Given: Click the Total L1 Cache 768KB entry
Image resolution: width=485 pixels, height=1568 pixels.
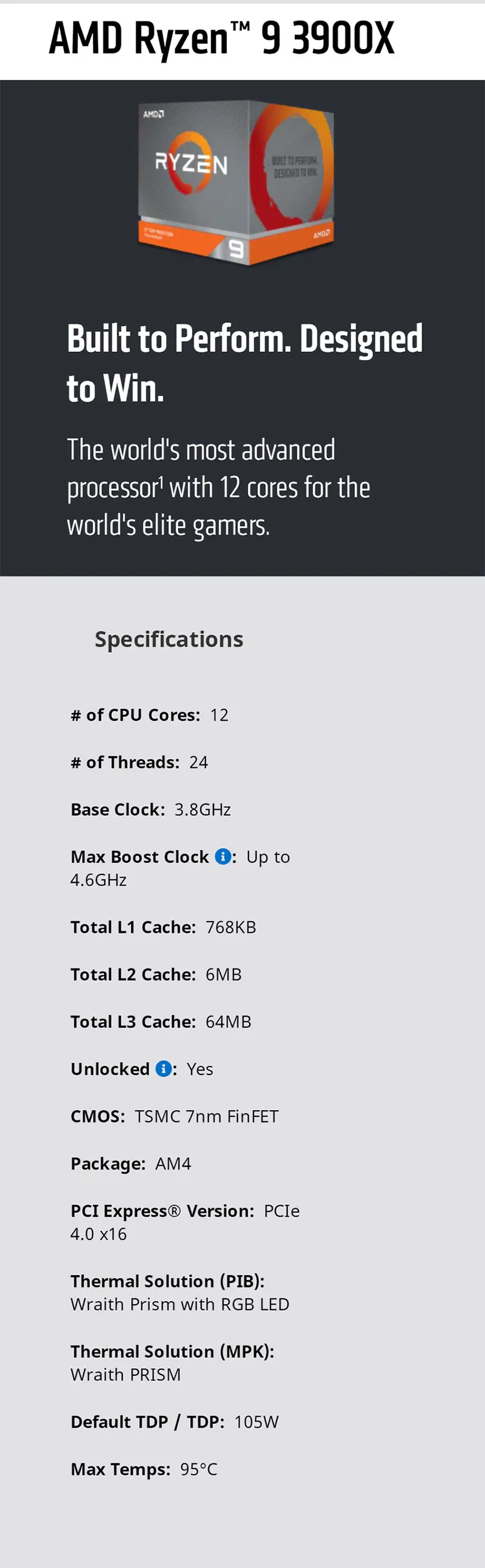Looking at the screenshot, I should 163,928.
